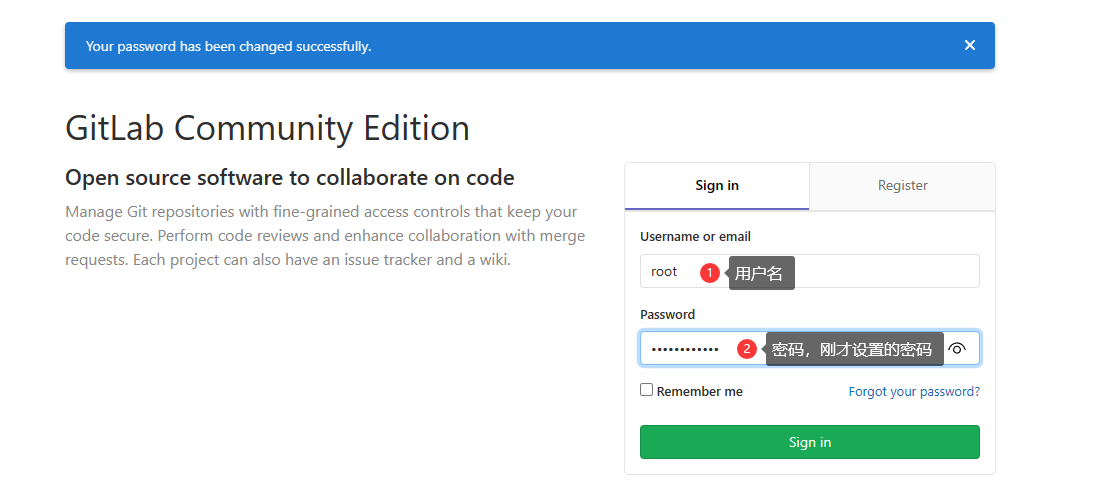This screenshot has height=499, width=1095.
Task: Open the Forgot your password link
Action: coord(914,392)
